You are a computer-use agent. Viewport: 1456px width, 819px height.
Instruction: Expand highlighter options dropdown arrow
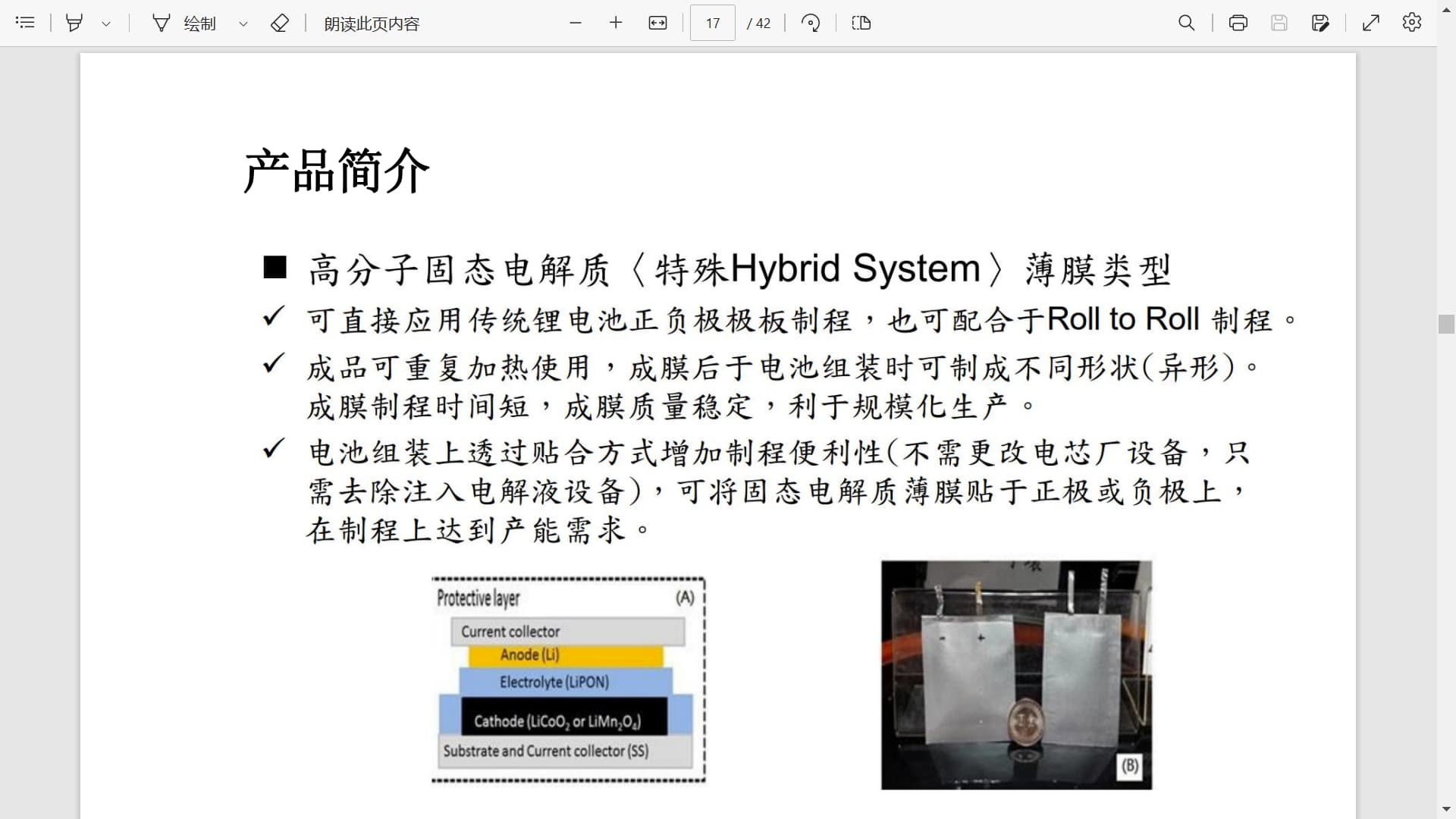tap(106, 24)
